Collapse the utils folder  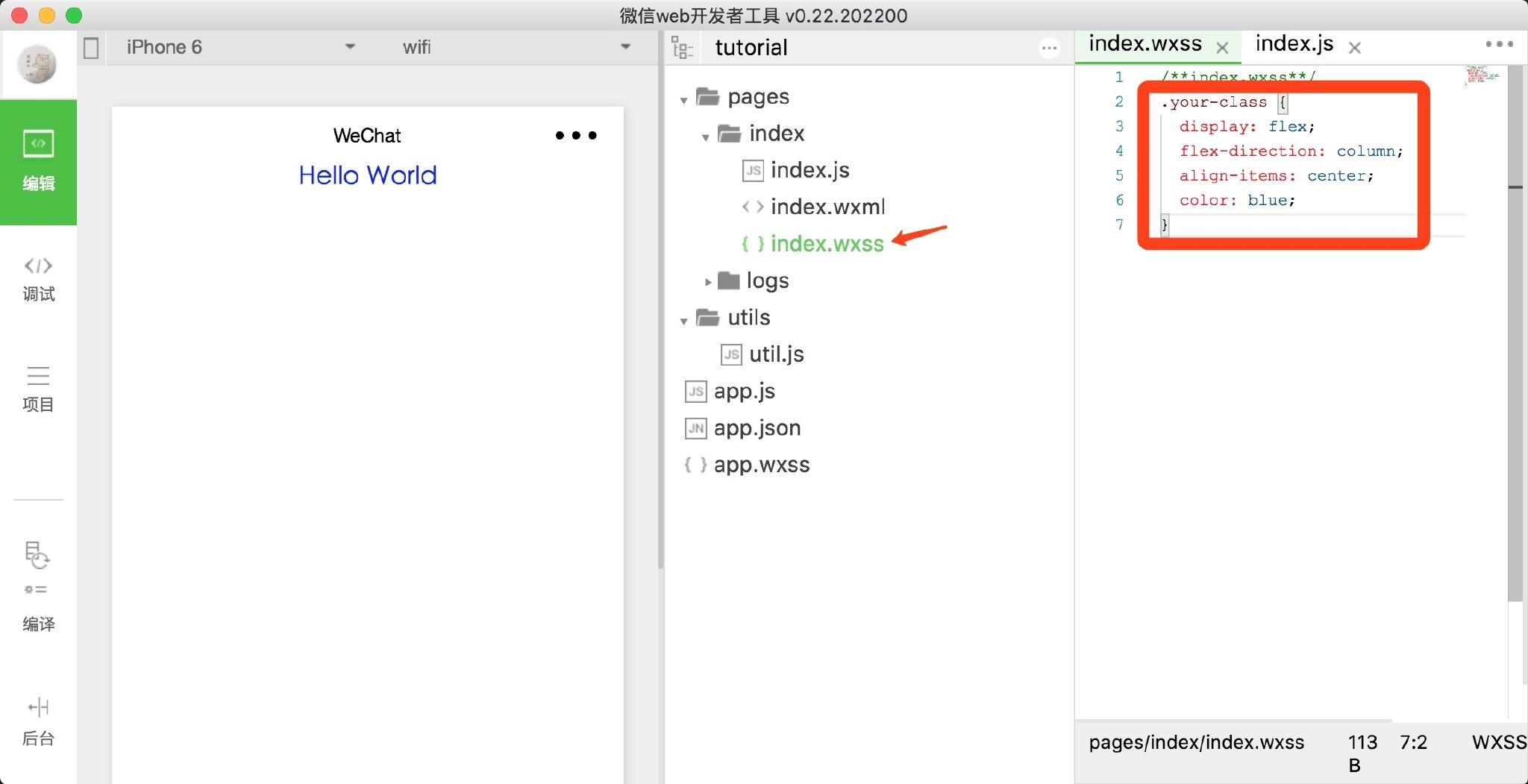(683, 321)
